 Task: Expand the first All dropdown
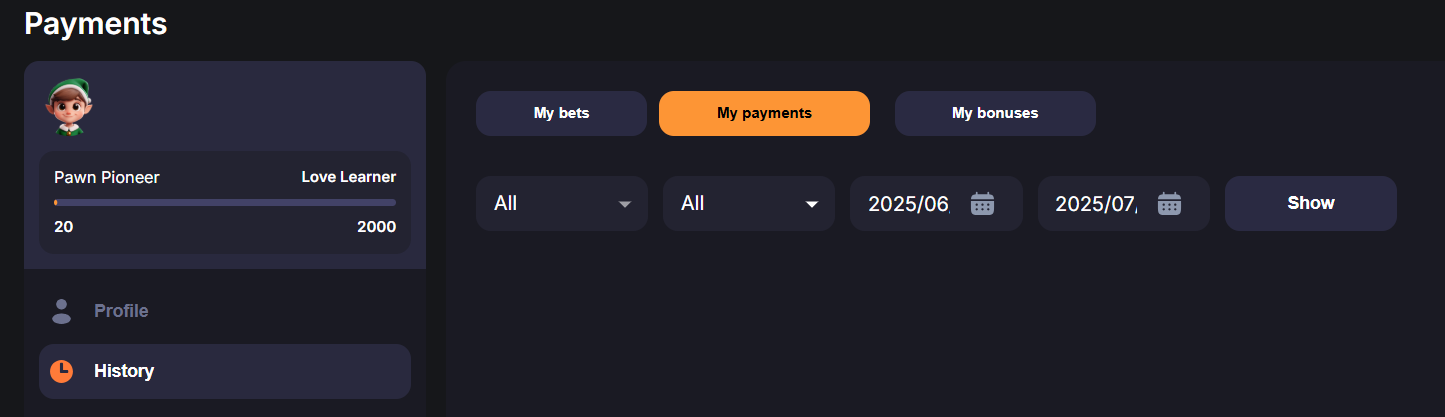pos(561,204)
